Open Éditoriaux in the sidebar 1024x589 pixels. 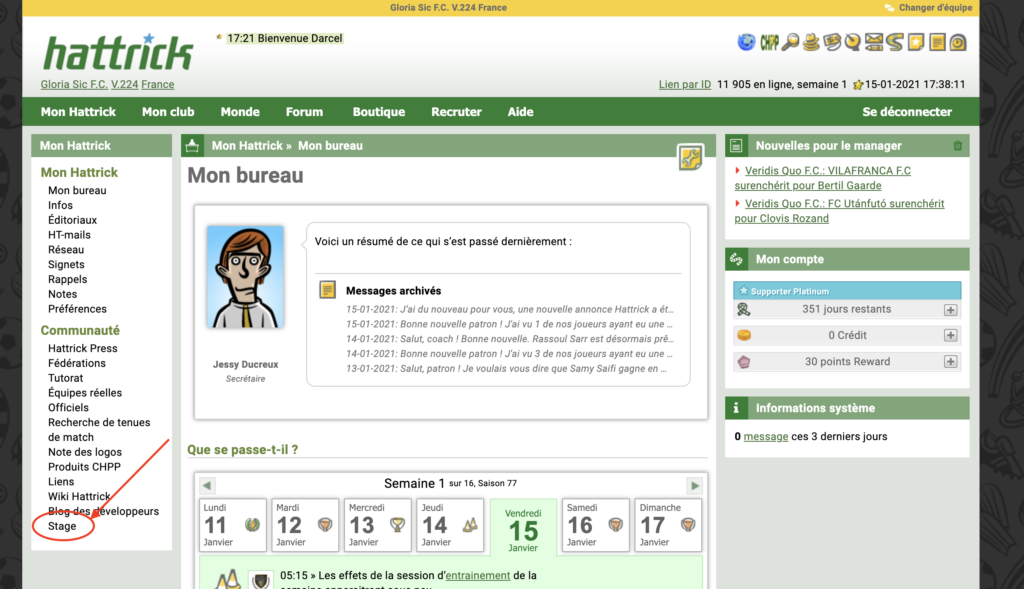point(72,220)
